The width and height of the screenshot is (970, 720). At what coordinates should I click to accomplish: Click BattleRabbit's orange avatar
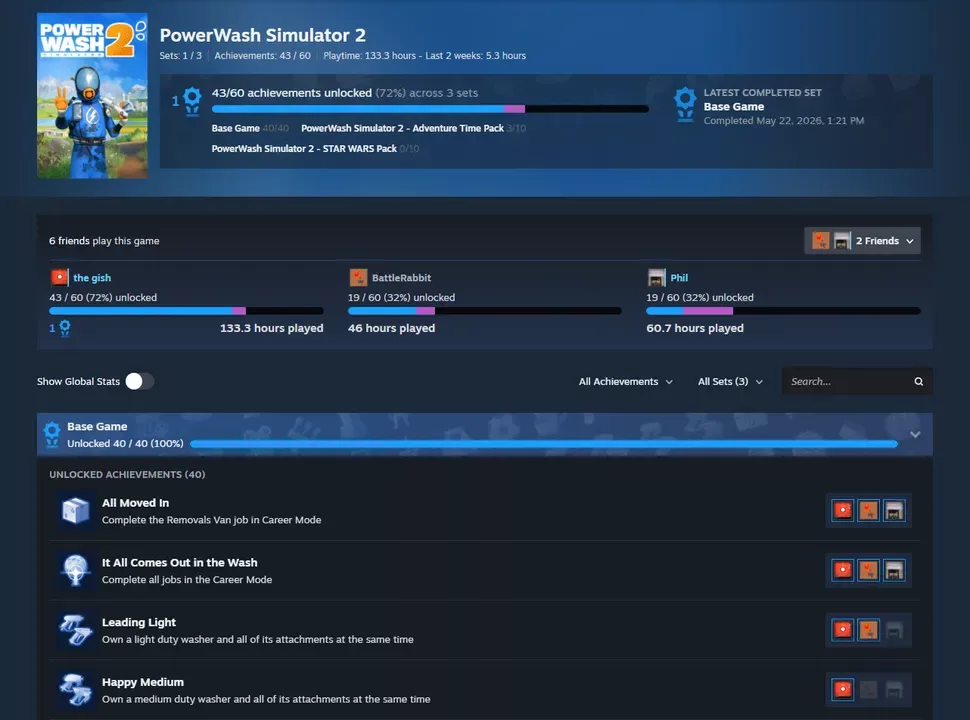click(x=358, y=277)
